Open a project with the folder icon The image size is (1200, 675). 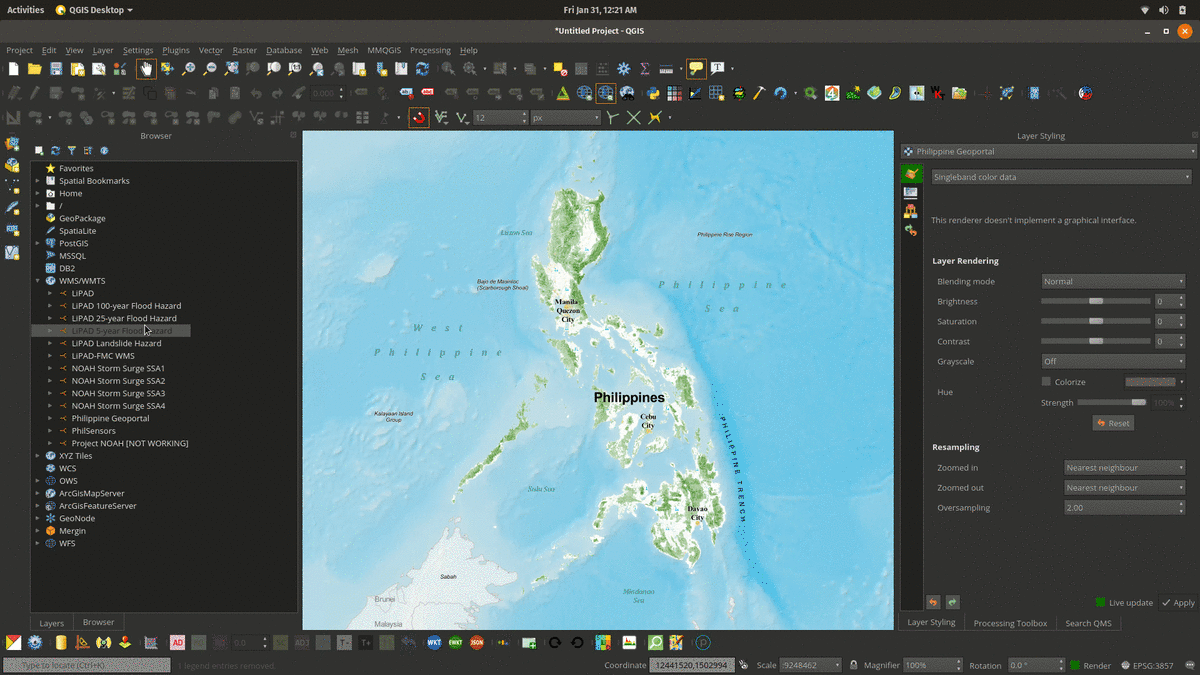[34, 69]
